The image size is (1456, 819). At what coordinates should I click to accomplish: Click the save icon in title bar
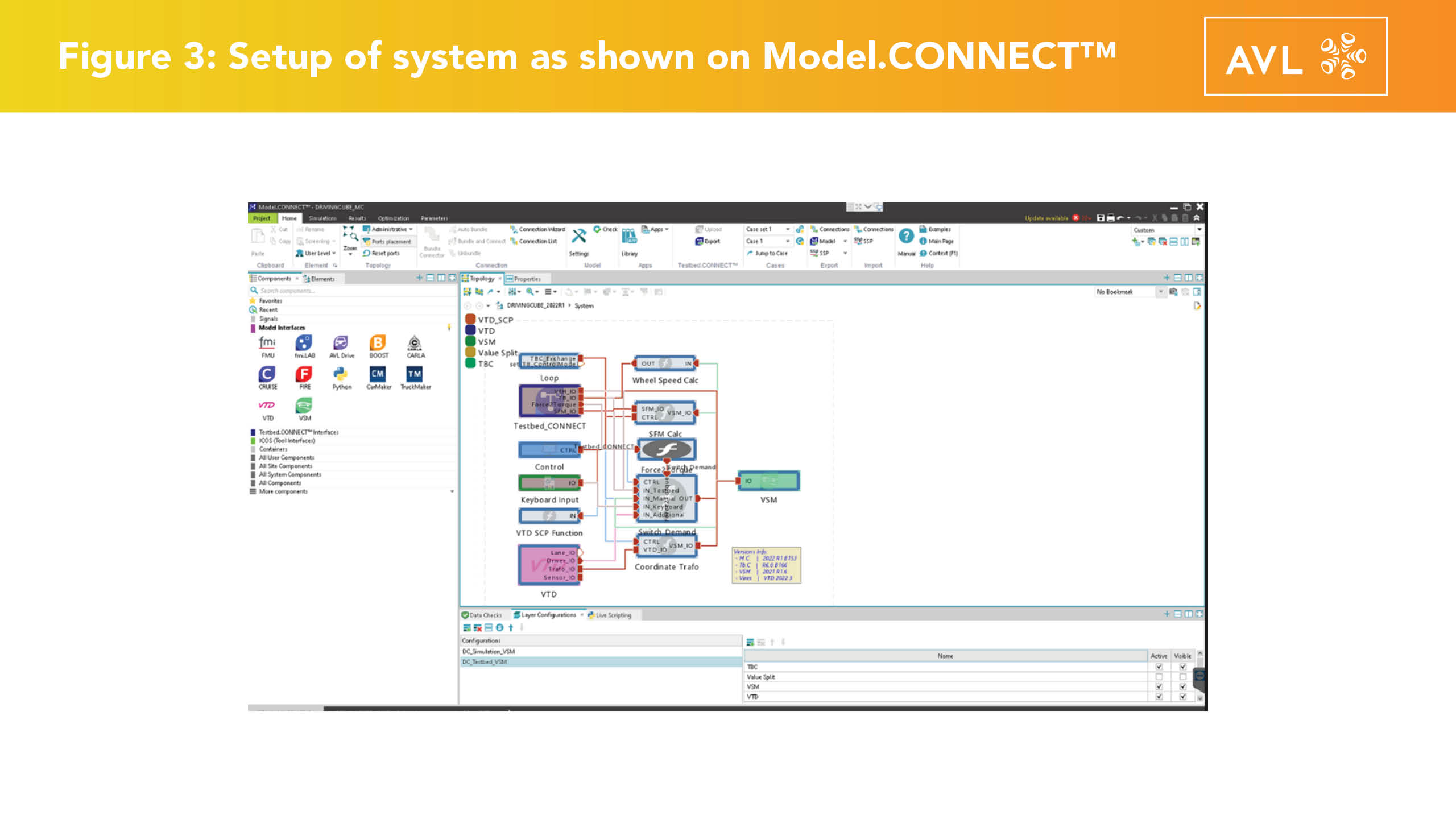coord(1100,218)
